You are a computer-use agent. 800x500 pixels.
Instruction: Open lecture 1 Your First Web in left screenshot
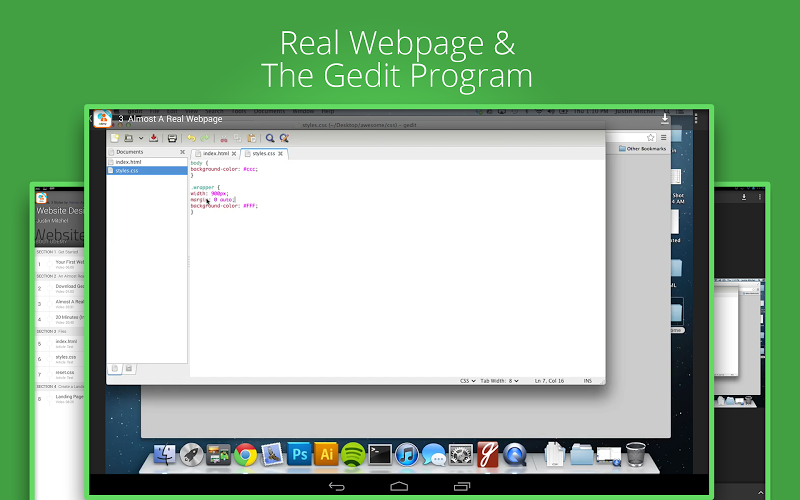(60, 264)
